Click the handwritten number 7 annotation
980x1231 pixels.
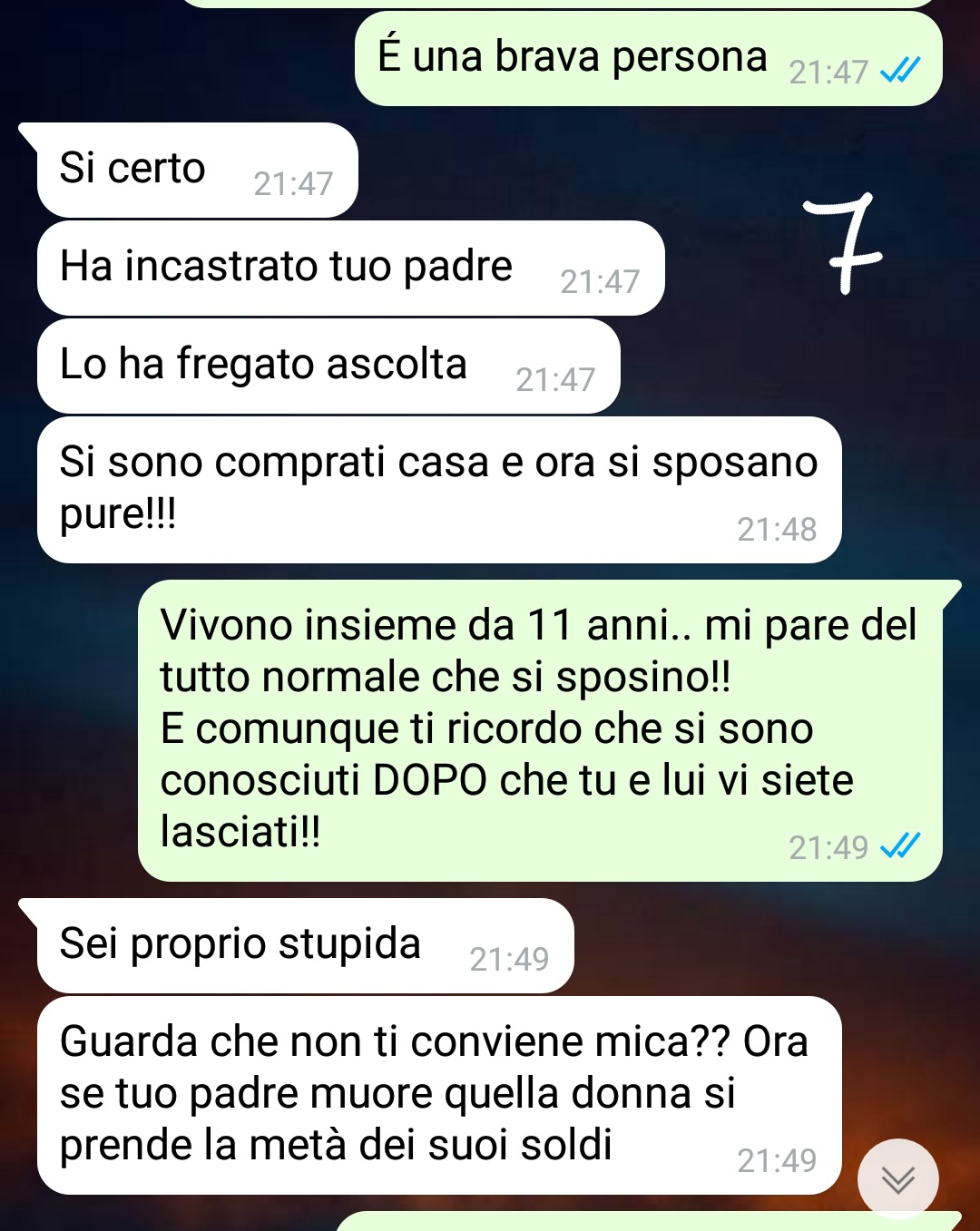[x=843, y=243]
